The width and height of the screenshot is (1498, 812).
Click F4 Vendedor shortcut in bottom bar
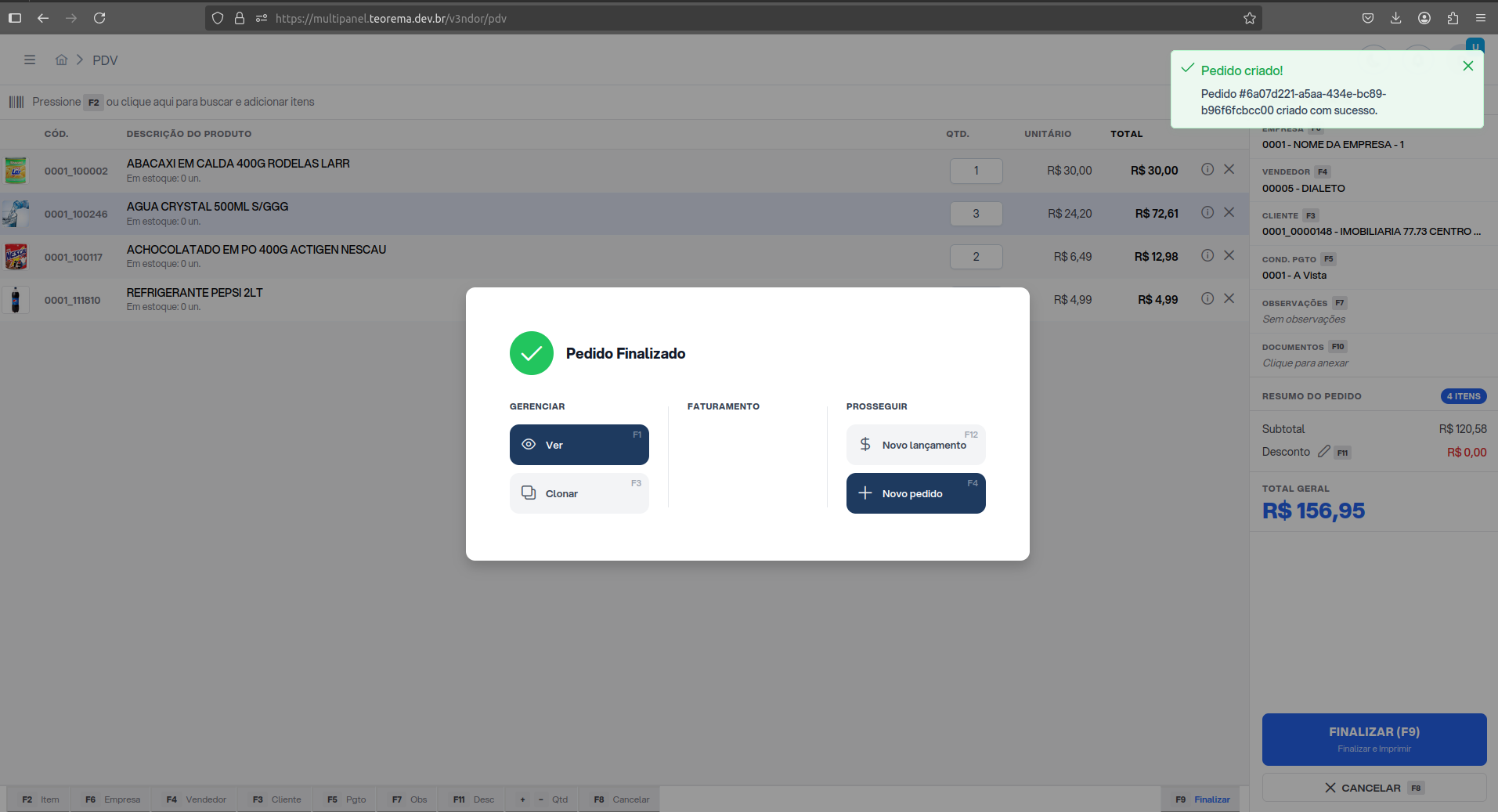pyautogui.click(x=196, y=799)
